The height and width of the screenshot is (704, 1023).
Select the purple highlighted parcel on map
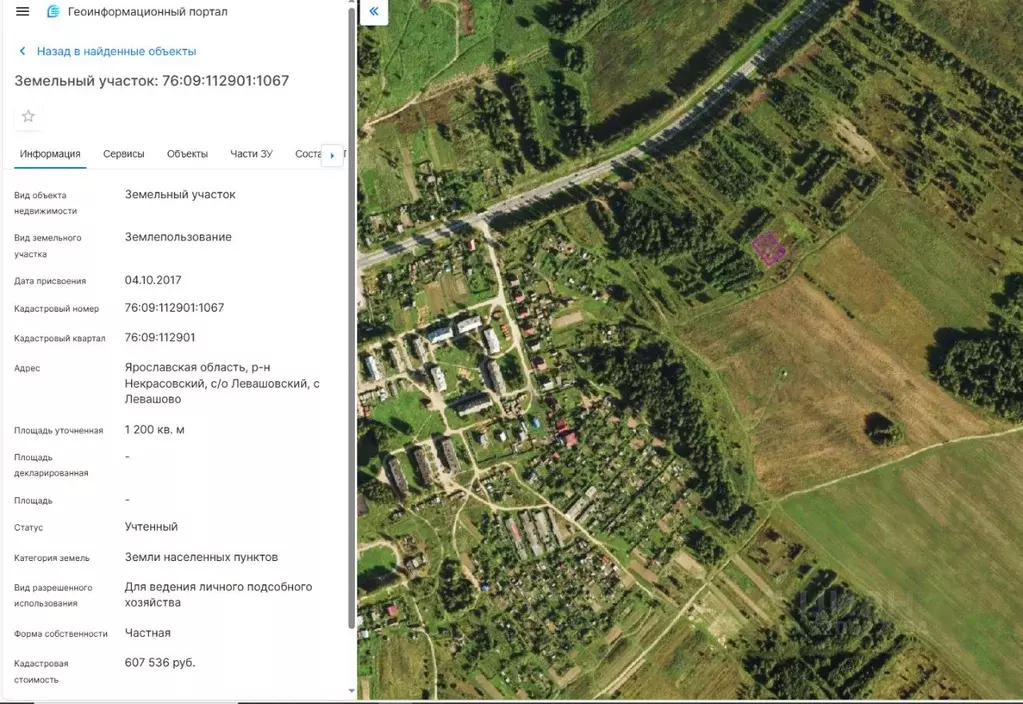pos(769,249)
